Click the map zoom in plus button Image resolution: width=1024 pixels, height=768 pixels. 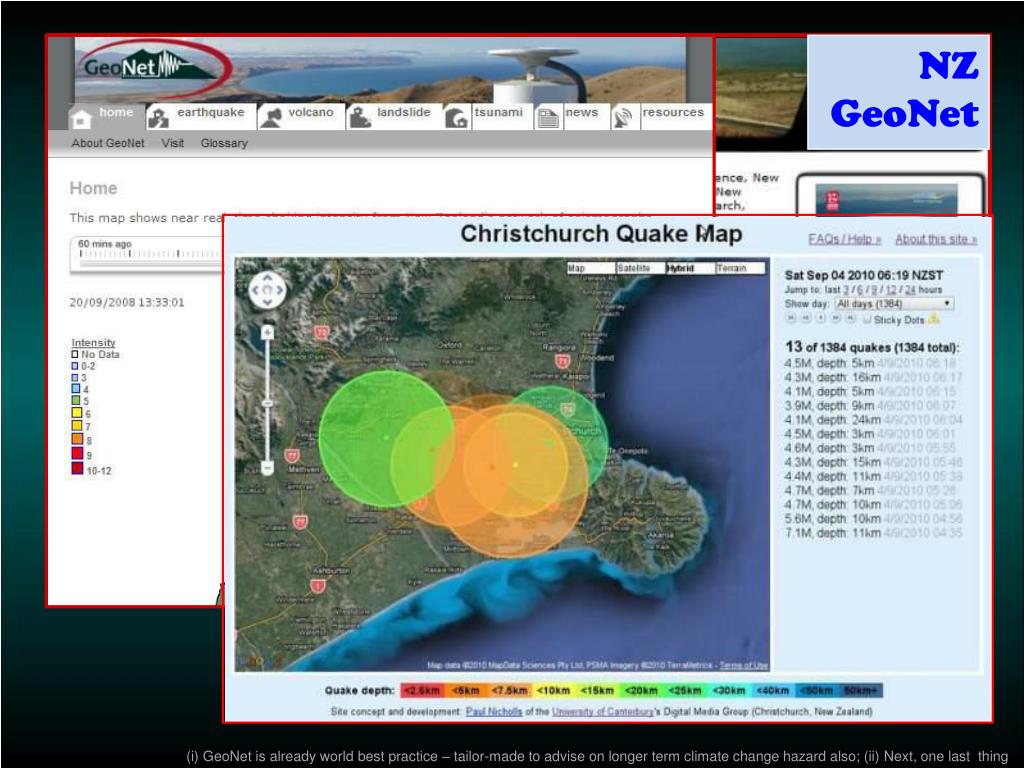click(267, 332)
